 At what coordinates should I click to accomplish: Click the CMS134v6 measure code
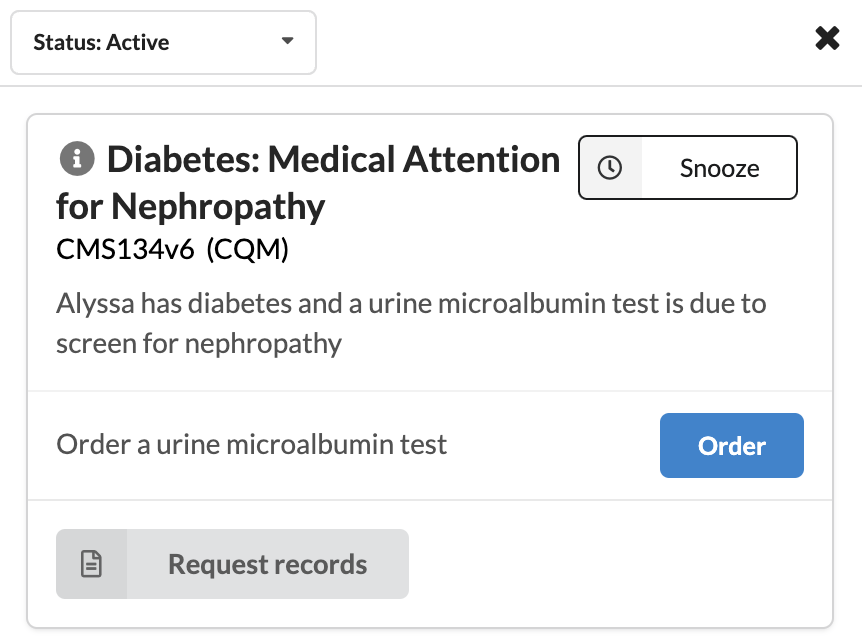click(125, 249)
